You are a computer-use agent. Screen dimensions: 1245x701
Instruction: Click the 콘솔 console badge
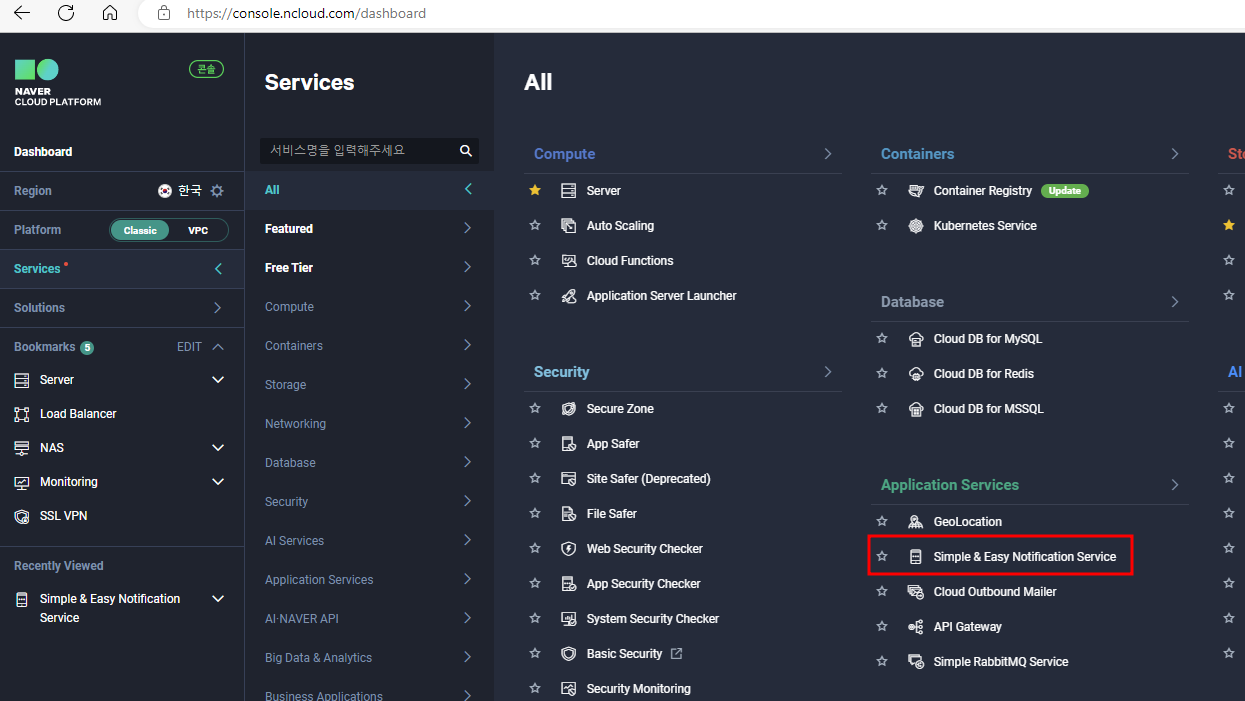coord(206,69)
